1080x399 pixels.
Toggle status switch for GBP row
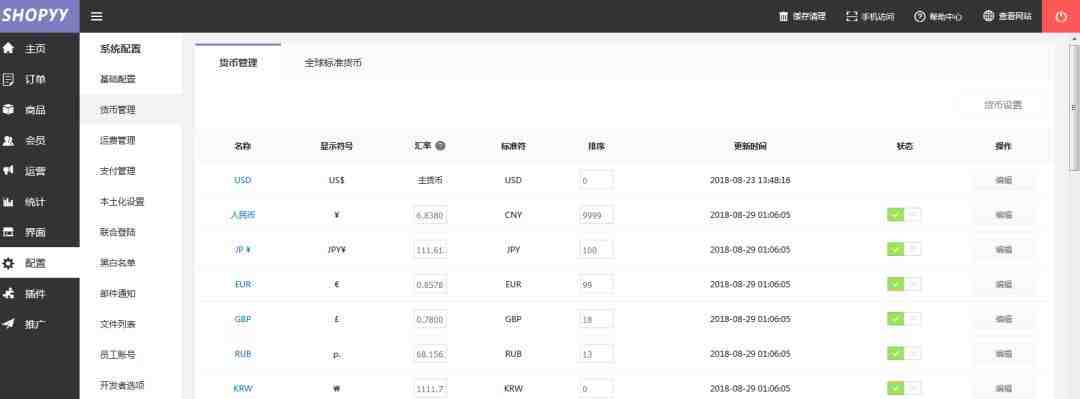pos(904,319)
